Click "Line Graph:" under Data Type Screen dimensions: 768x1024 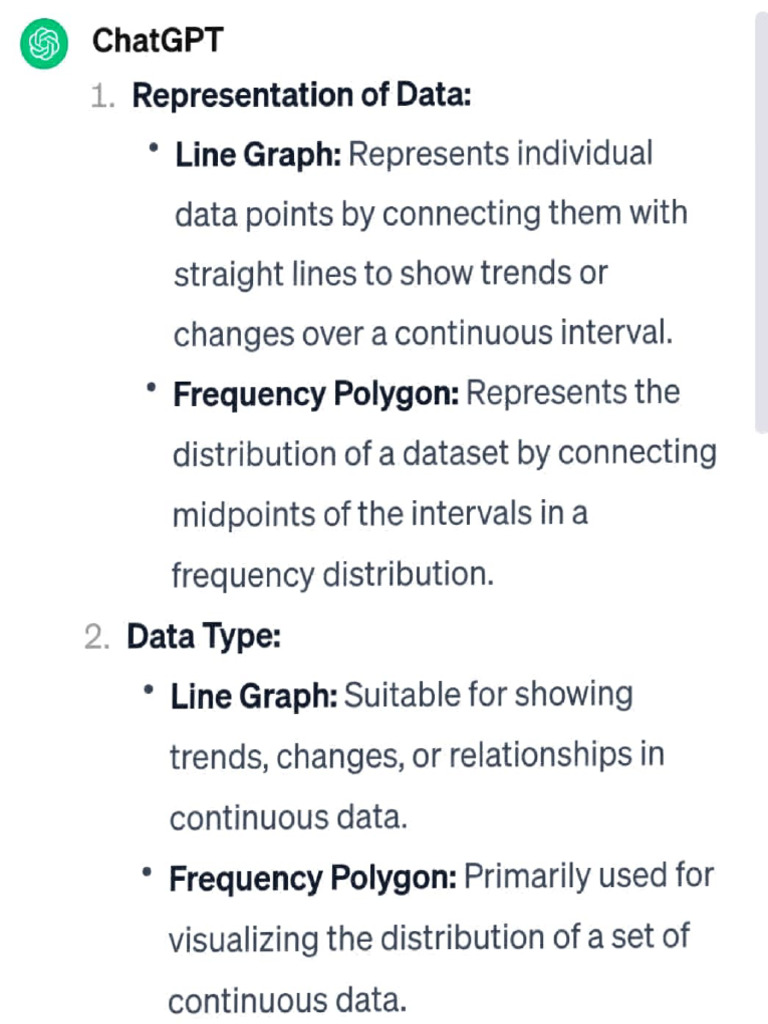pos(254,696)
